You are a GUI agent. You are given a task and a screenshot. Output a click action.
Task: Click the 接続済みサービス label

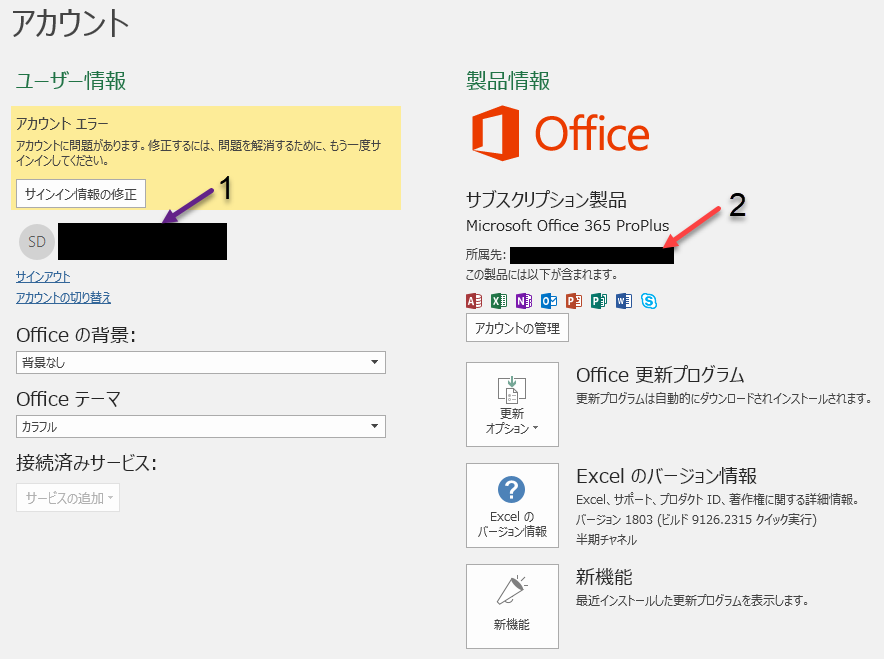86,463
